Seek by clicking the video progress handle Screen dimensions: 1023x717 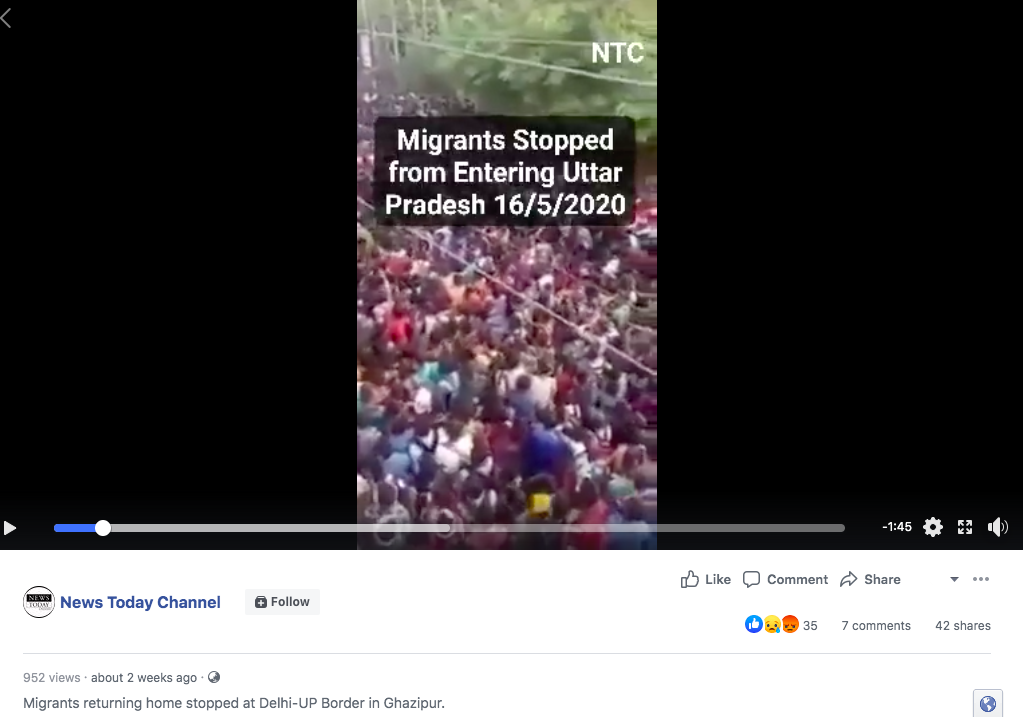point(102,528)
